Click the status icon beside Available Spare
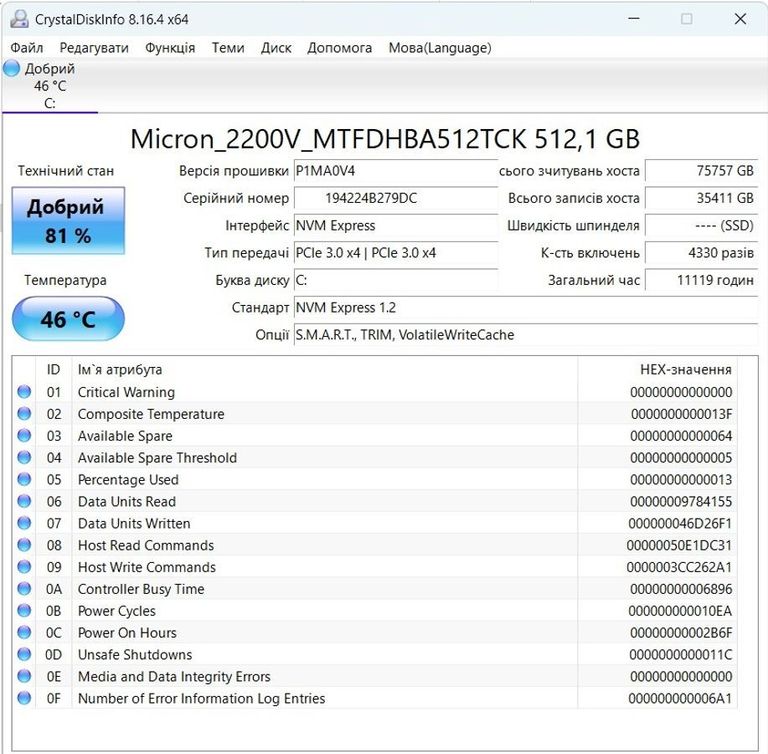The height and width of the screenshot is (754, 768). point(24,436)
